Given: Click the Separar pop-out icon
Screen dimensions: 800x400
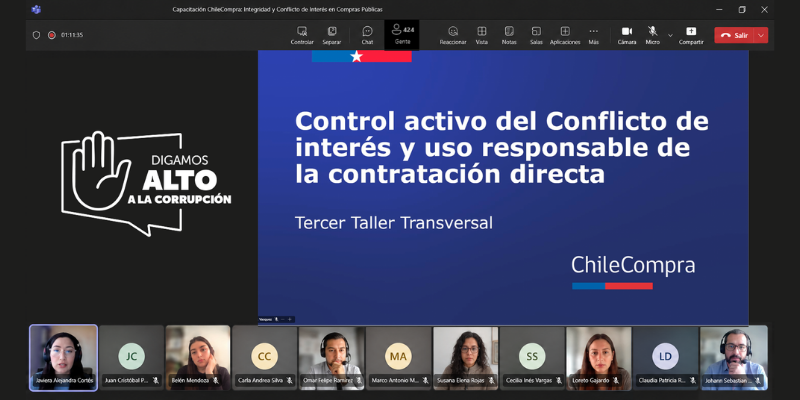Looking at the screenshot, I should 332,31.
